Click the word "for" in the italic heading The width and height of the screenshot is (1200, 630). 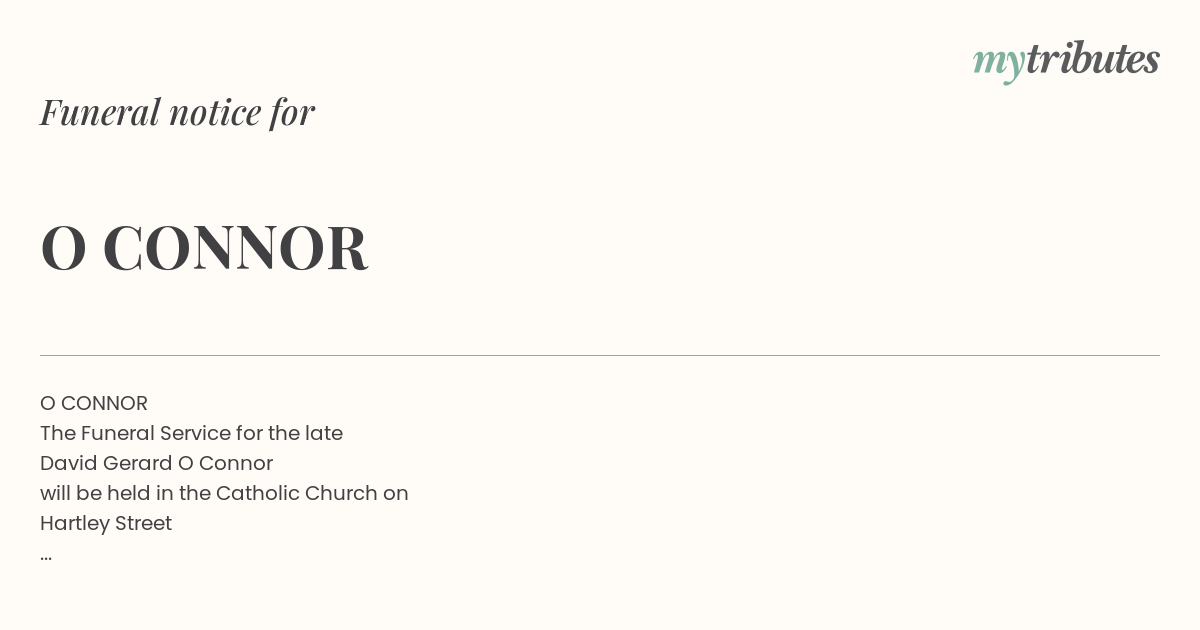pos(292,113)
